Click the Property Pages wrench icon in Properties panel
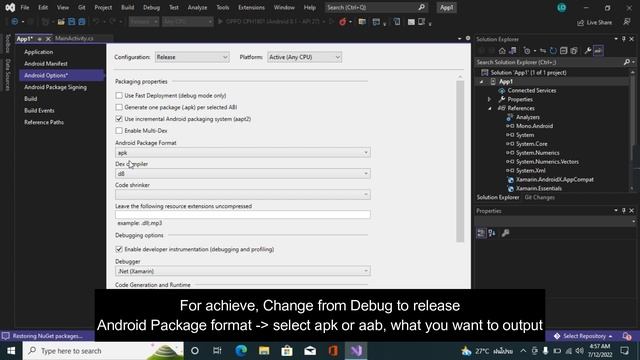The image size is (640, 360). [x=505, y=233]
